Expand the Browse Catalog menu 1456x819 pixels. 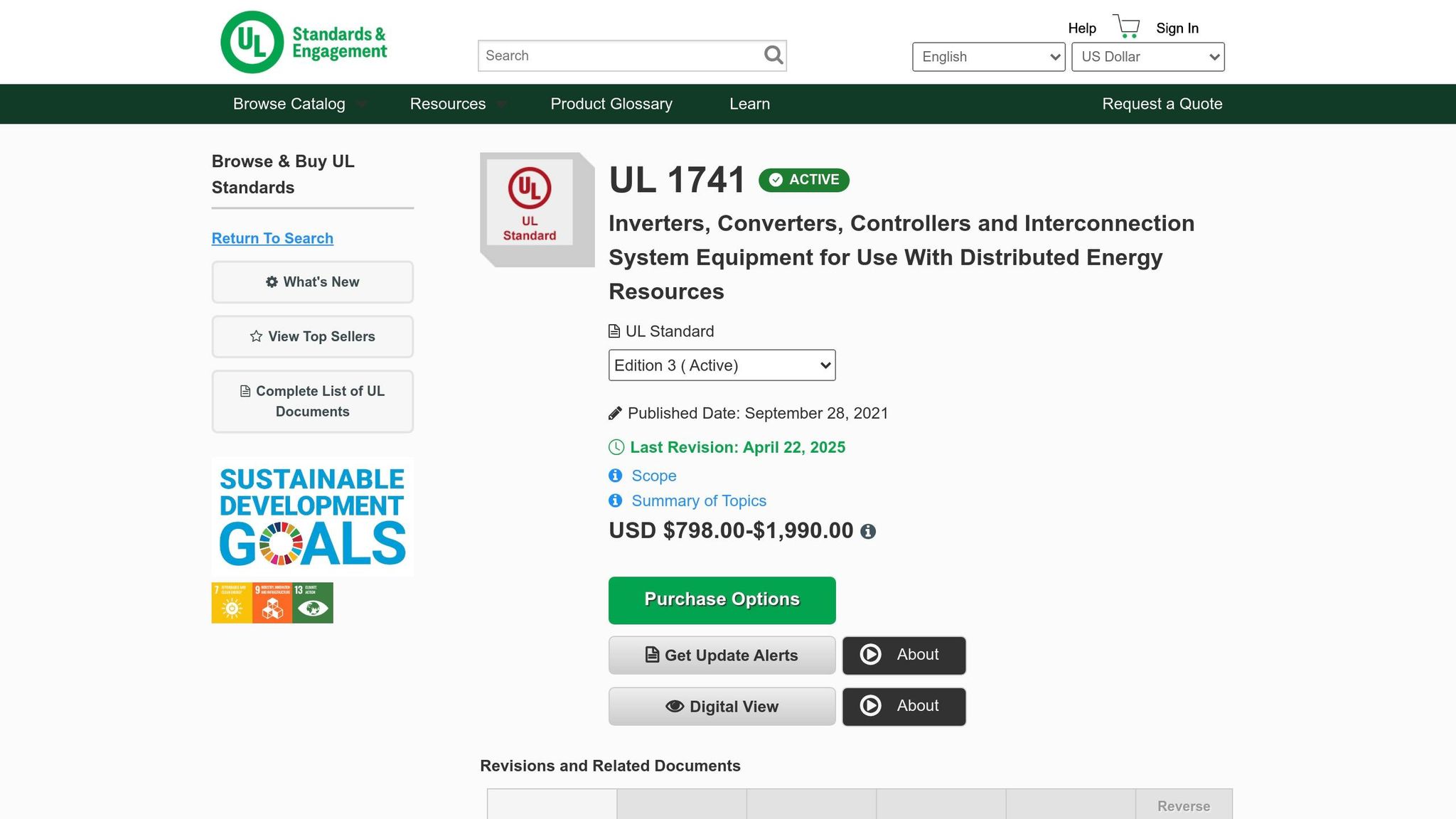pyautogui.click(x=299, y=104)
